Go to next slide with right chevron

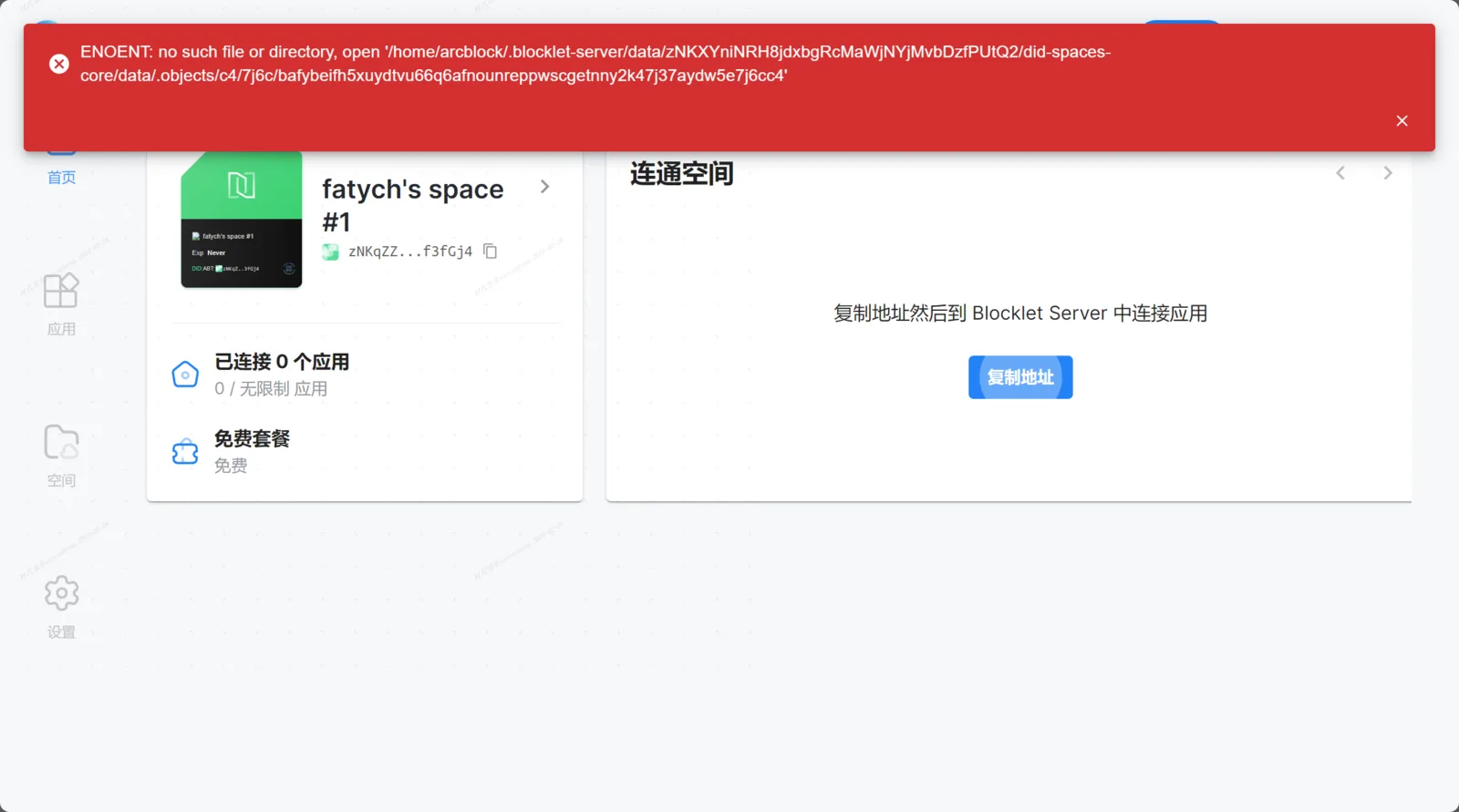(1388, 173)
